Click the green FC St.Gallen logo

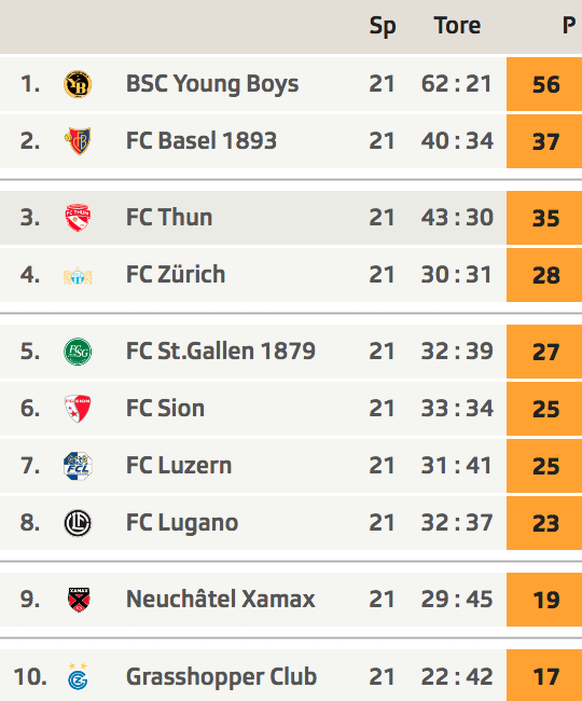[x=78, y=351]
